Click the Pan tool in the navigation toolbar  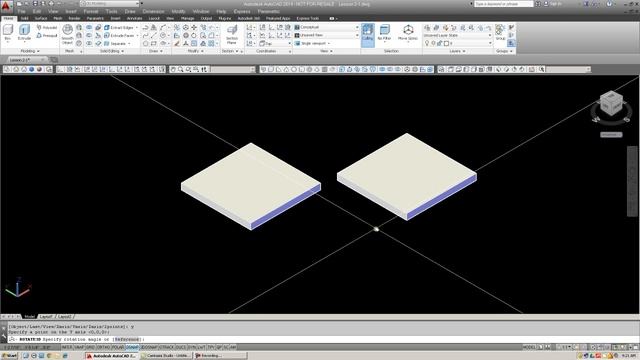click(x=173, y=69)
